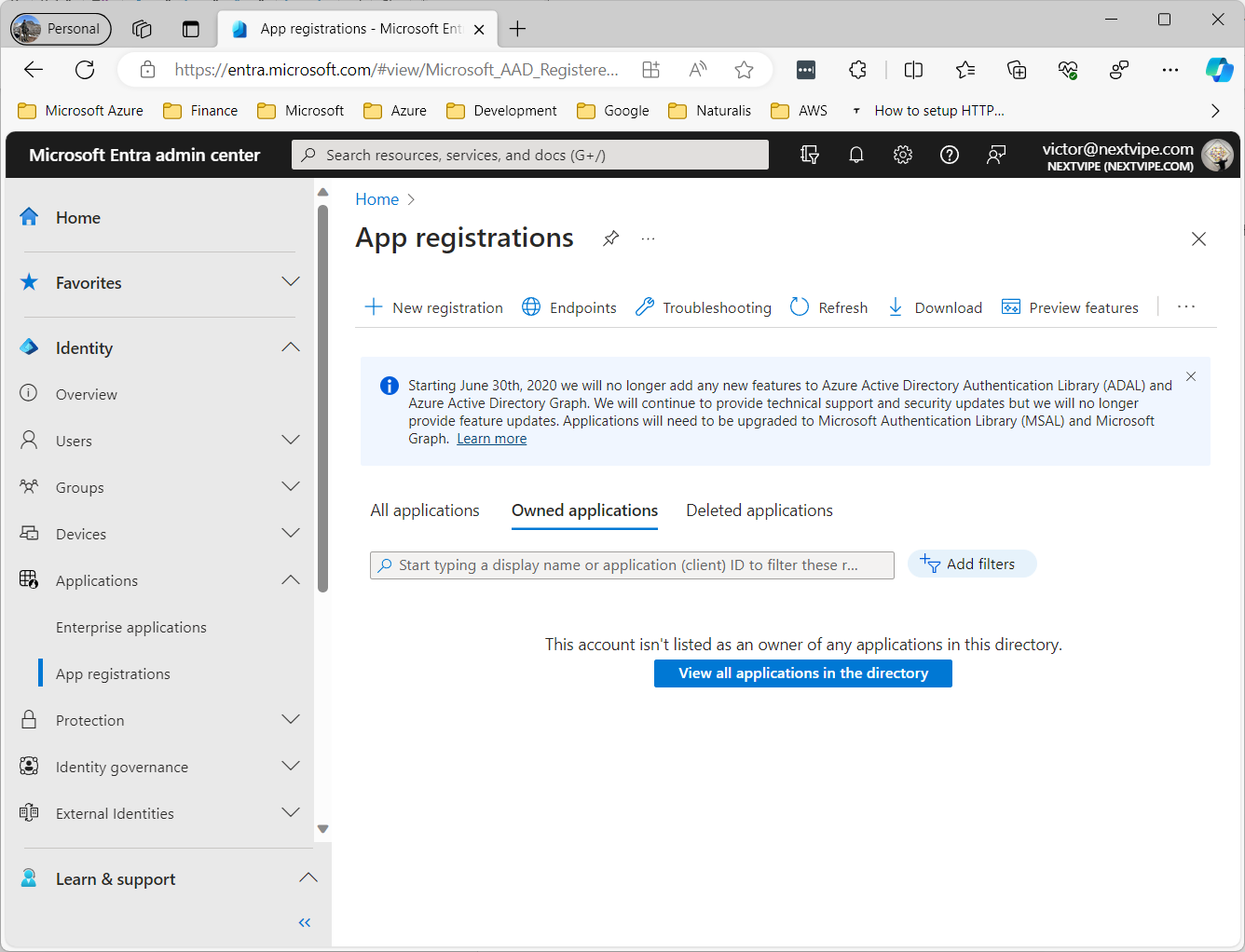Image resolution: width=1245 pixels, height=952 pixels.
Task: Follow the Learn more link
Action: coord(491,439)
